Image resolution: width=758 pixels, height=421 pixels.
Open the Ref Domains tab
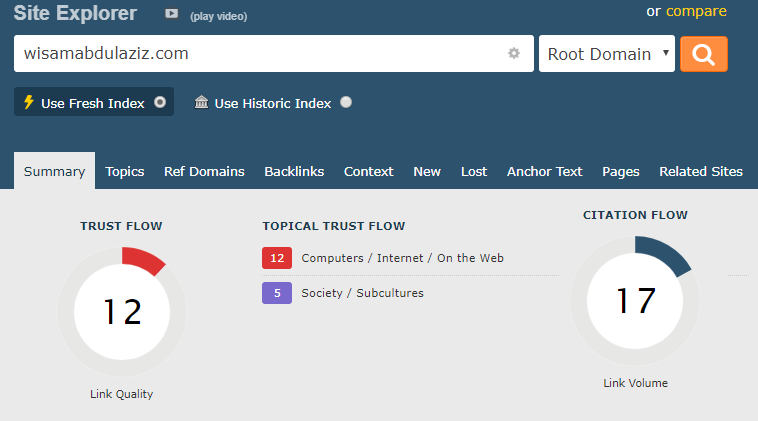click(204, 172)
